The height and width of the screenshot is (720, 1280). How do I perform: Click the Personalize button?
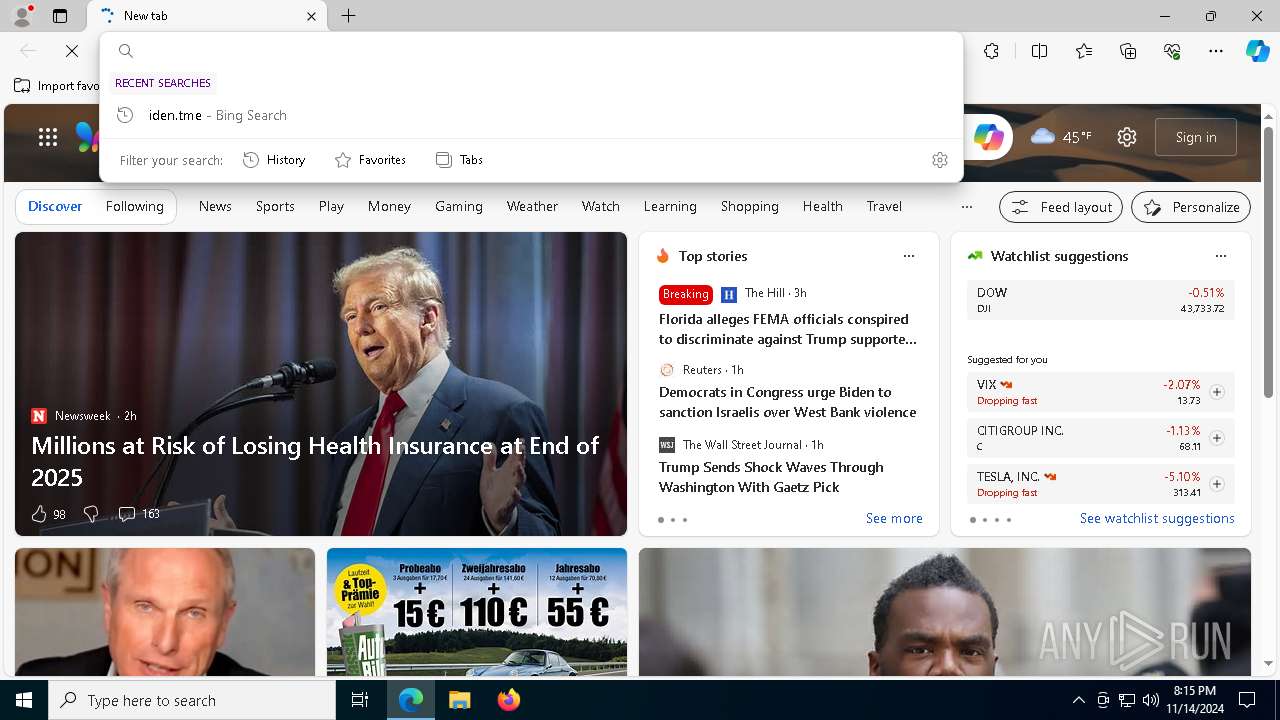[1191, 207]
